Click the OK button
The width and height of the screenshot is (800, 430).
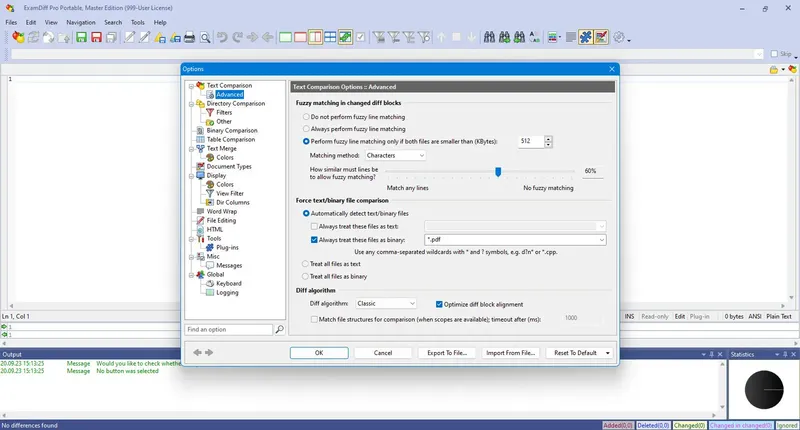pyautogui.click(x=319, y=353)
